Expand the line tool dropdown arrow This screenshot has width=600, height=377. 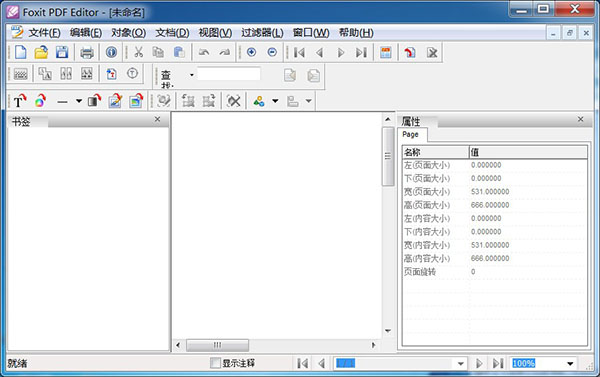(x=79, y=101)
